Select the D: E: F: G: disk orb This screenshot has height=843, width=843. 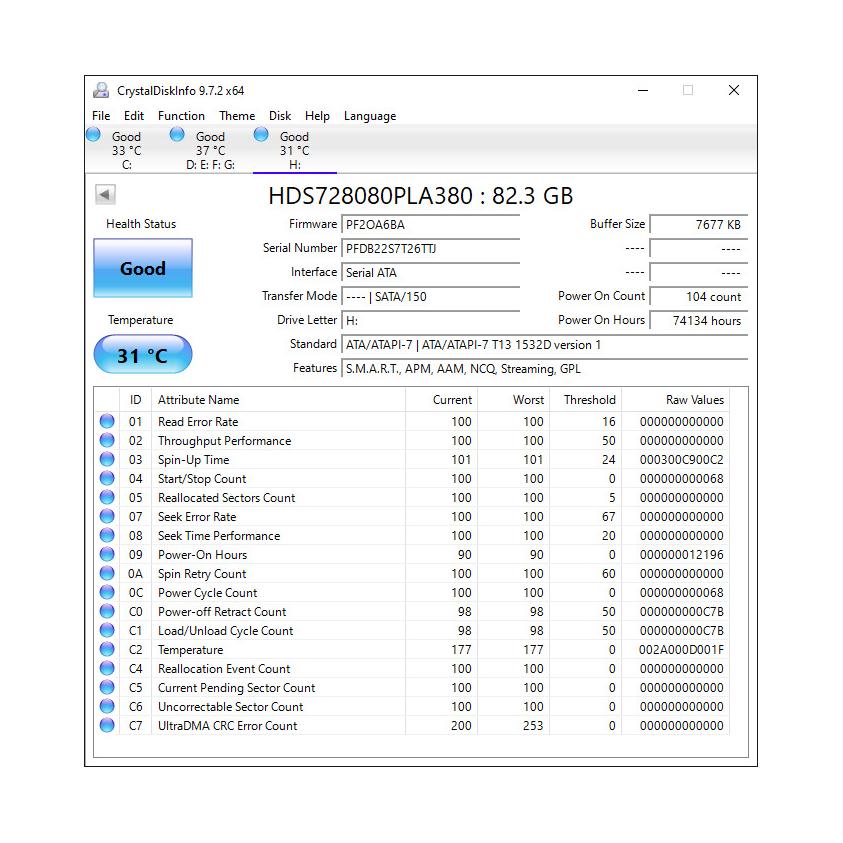[177, 135]
